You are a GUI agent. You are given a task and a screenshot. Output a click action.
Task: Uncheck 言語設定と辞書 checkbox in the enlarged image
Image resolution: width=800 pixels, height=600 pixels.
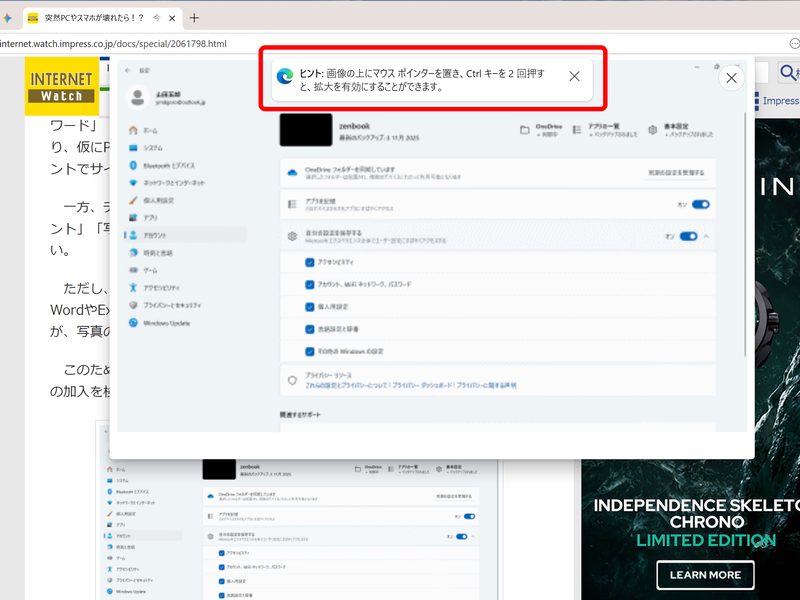coord(310,329)
